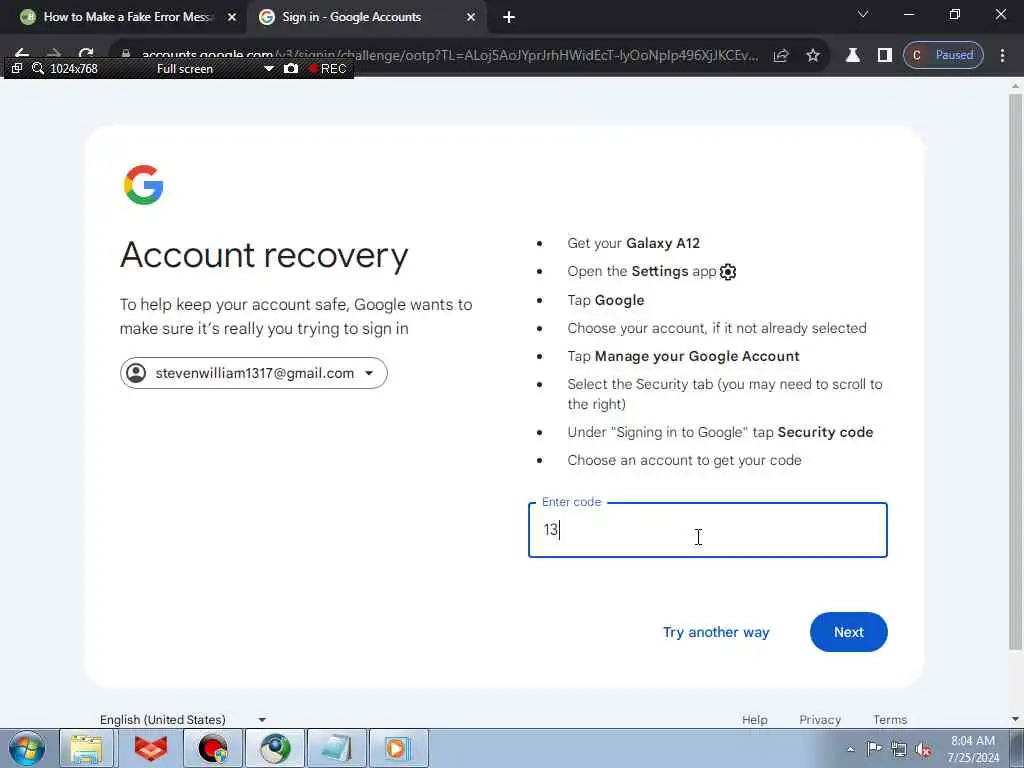Open the notepad app in taskbar
Viewport: 1024px width, 768px height.
(337, 748)
